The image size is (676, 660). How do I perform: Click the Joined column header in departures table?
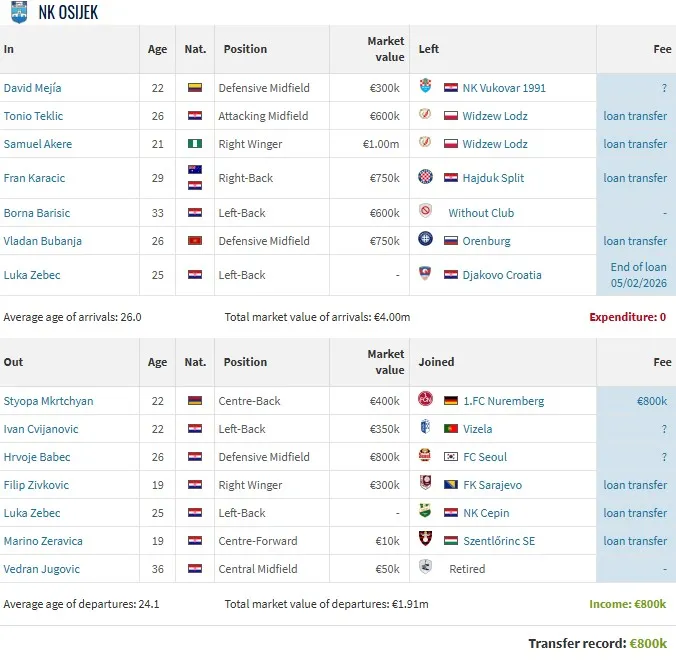(x=436, y=362)
